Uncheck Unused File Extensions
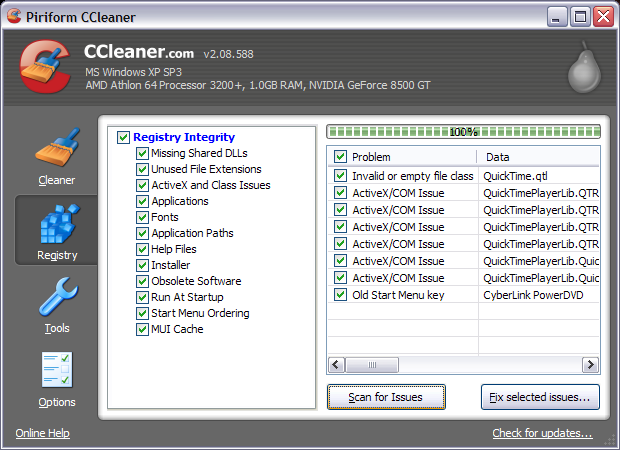 (x=142, y=169)
